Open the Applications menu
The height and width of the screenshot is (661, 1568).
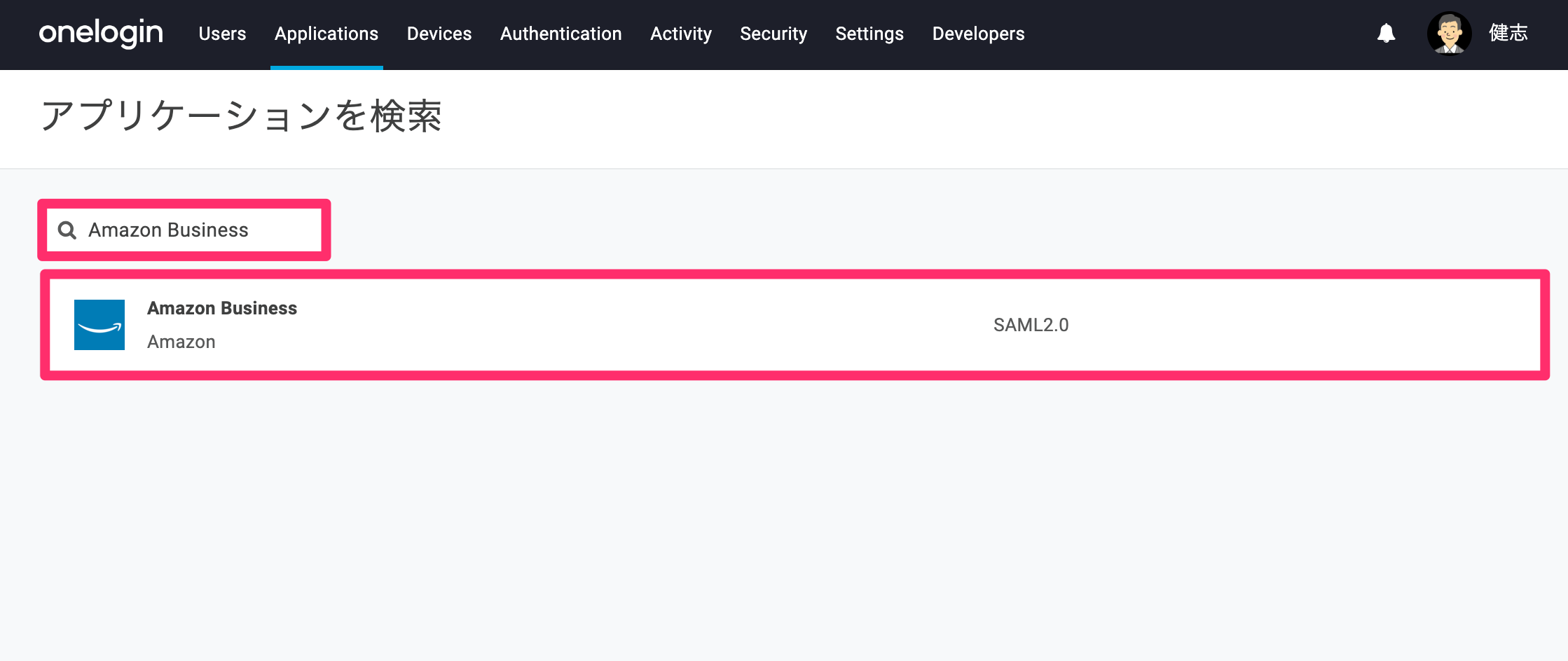click(x=326, y=34)
